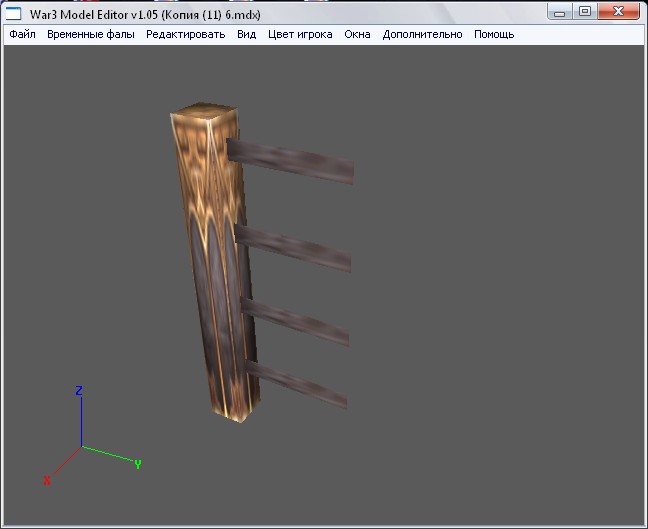Click the window title text in title bar

[146, 13]
